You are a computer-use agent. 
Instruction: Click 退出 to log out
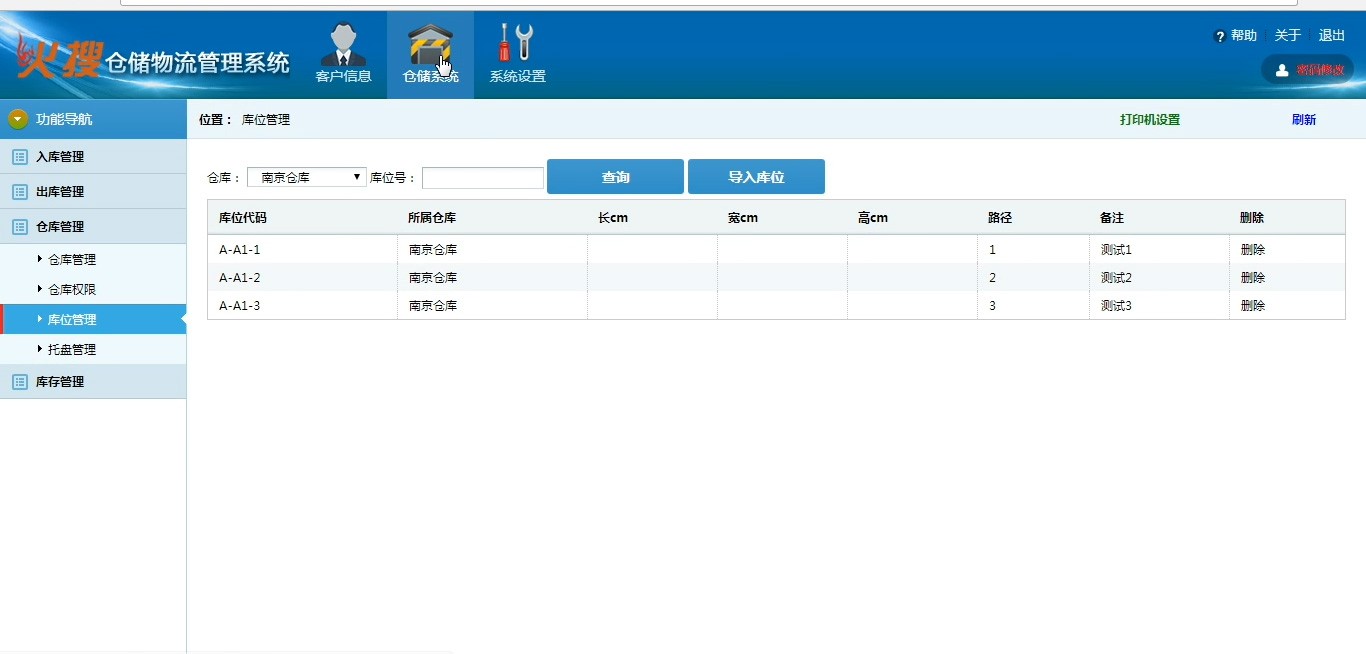(x=1331, y=36)
